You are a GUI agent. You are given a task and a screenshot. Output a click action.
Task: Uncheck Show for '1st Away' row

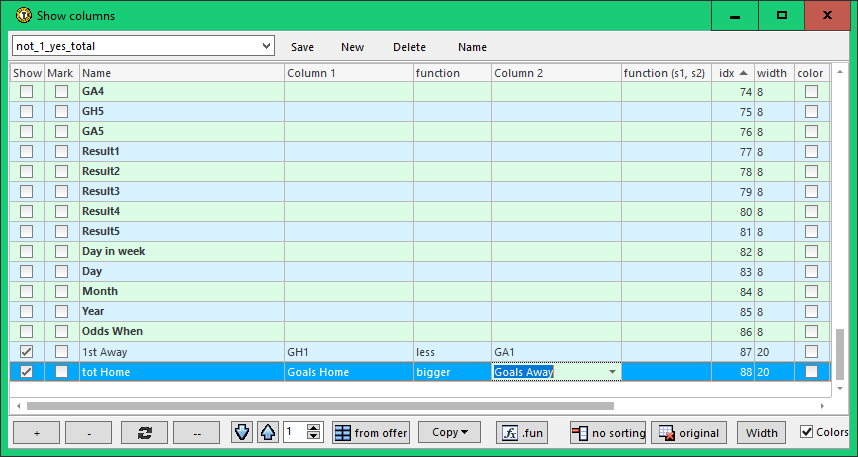click(x=26, y=351)
